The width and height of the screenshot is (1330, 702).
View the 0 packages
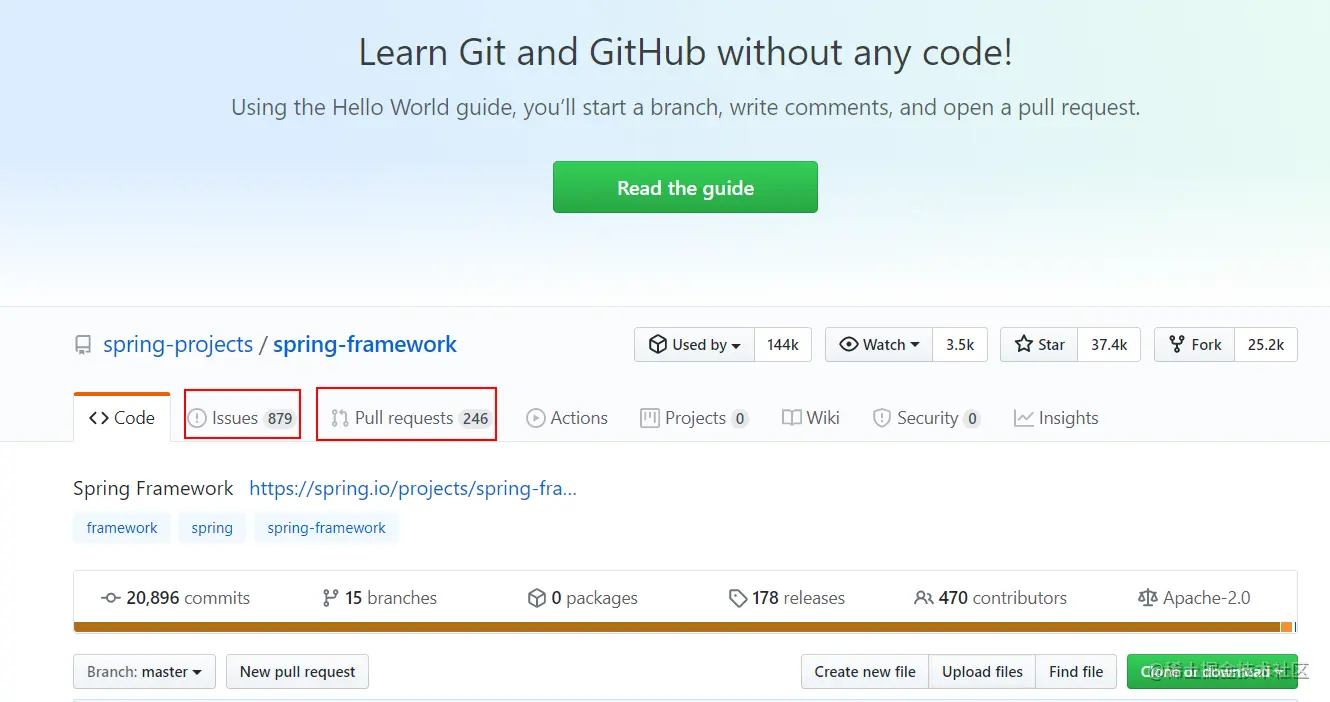[x=583, y=598]
